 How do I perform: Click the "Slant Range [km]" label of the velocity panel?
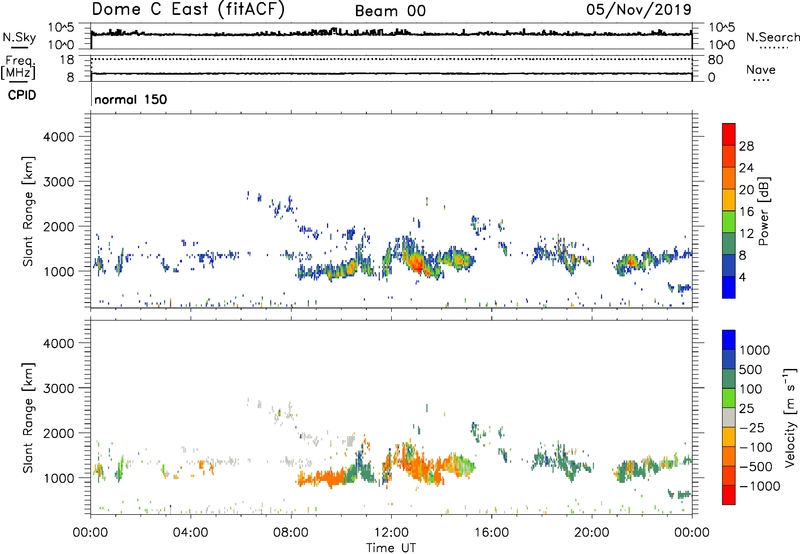coord(28,417)
